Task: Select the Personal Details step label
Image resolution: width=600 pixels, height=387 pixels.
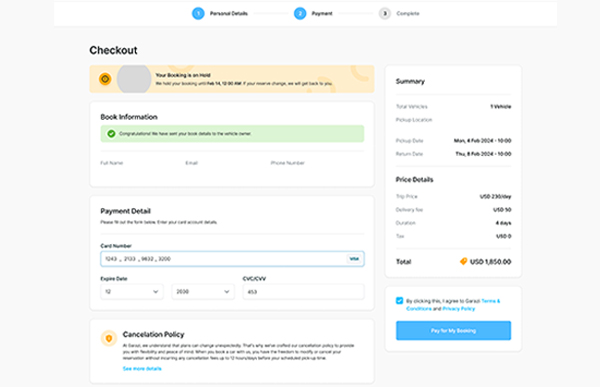Action: 228,13
